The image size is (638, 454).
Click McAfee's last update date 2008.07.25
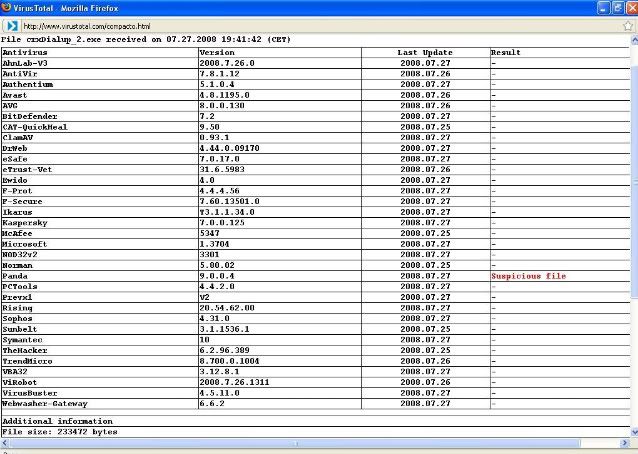click(425, 233)
